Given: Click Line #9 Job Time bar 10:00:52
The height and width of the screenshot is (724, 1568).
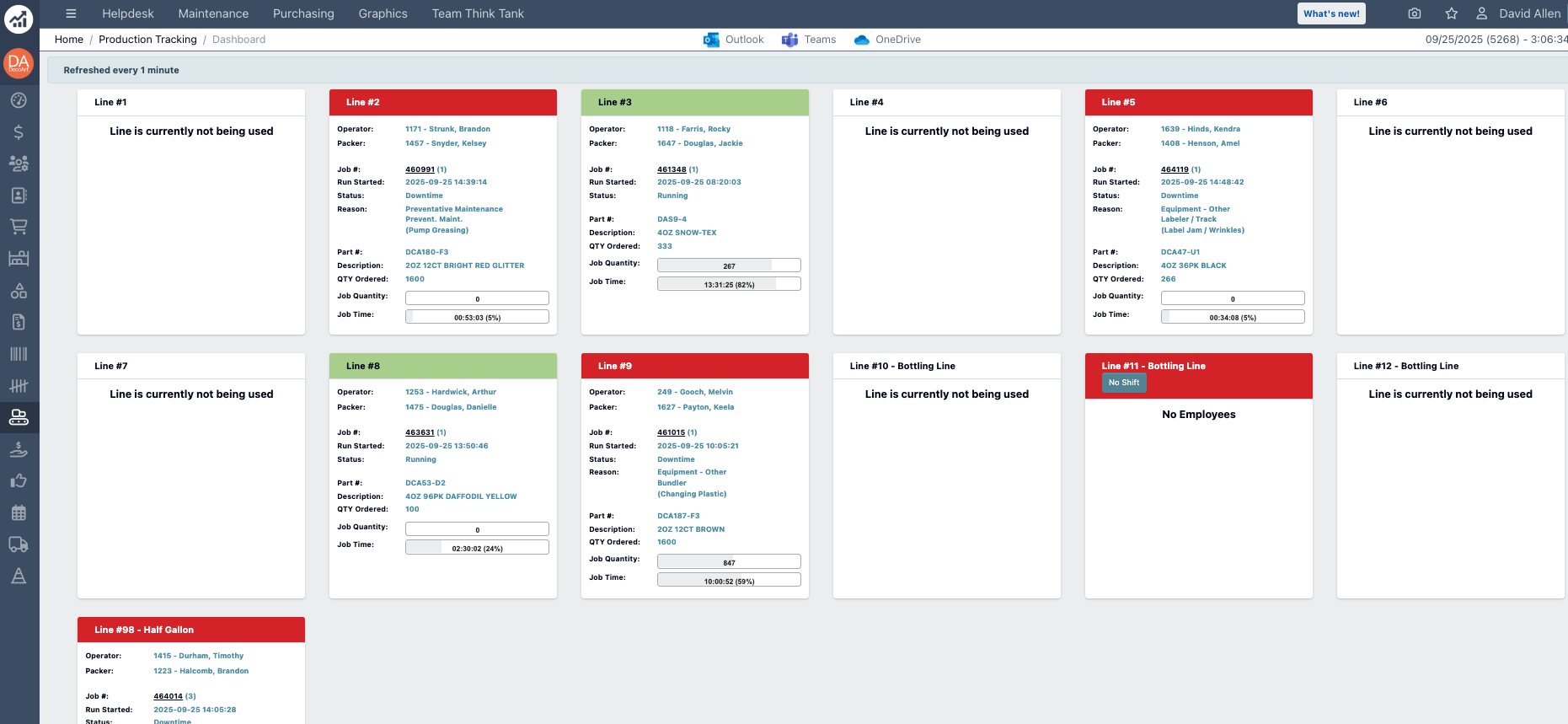Looking at the screenshot, I should (729, 580).
